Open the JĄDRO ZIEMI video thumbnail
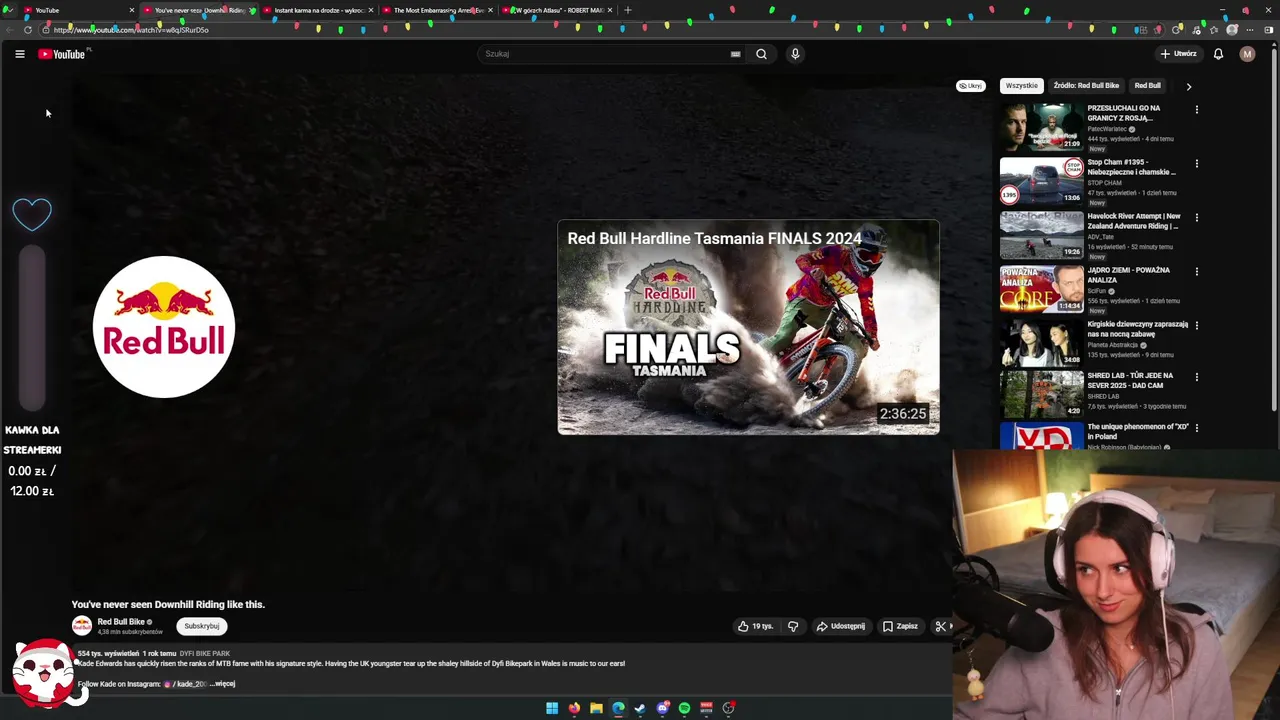This screenshot has width=1280, height=720. point(1041,288)
